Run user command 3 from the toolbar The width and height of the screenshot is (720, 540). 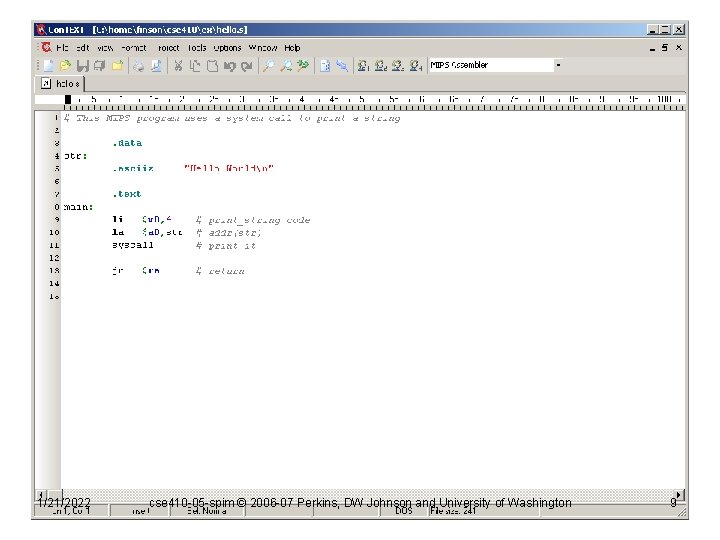pos(398,66)
